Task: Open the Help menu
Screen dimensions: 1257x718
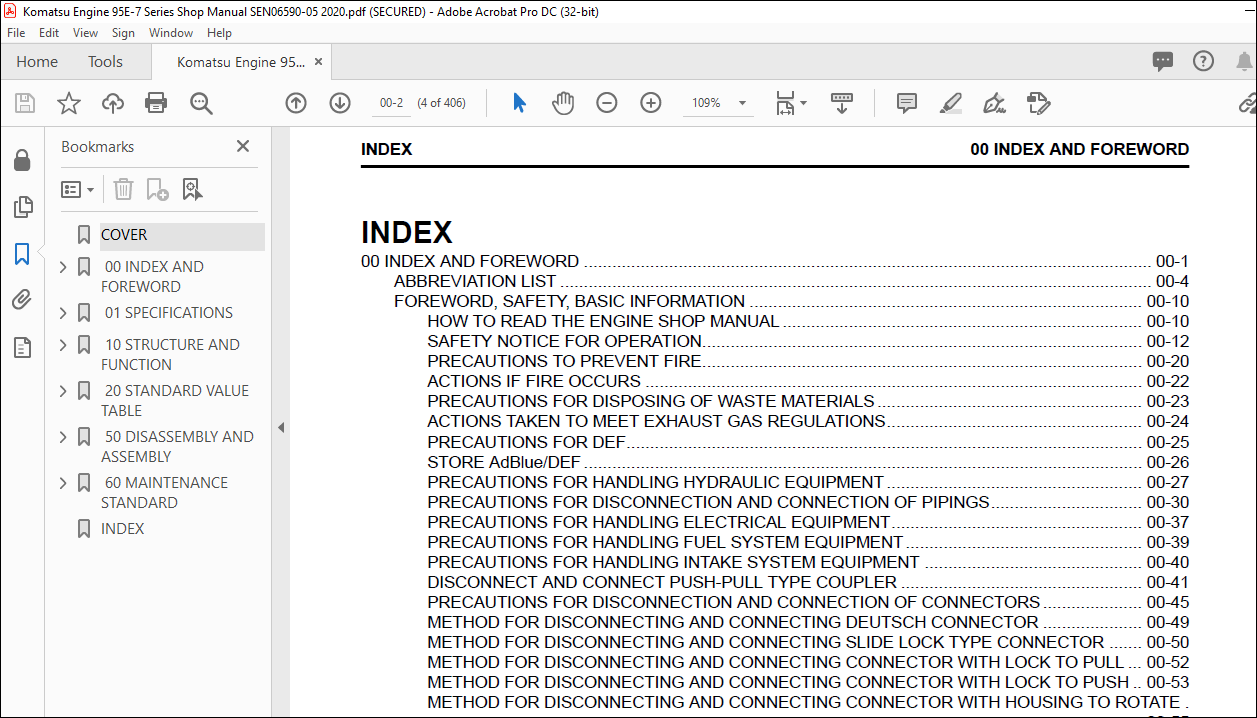Action: click(x=219, y=33)
